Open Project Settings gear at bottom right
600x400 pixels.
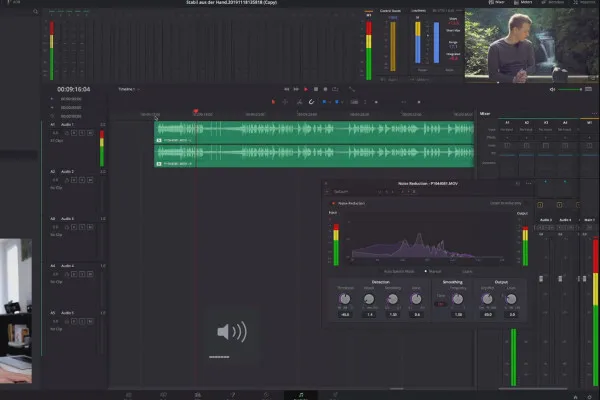[x=589, y=397]
